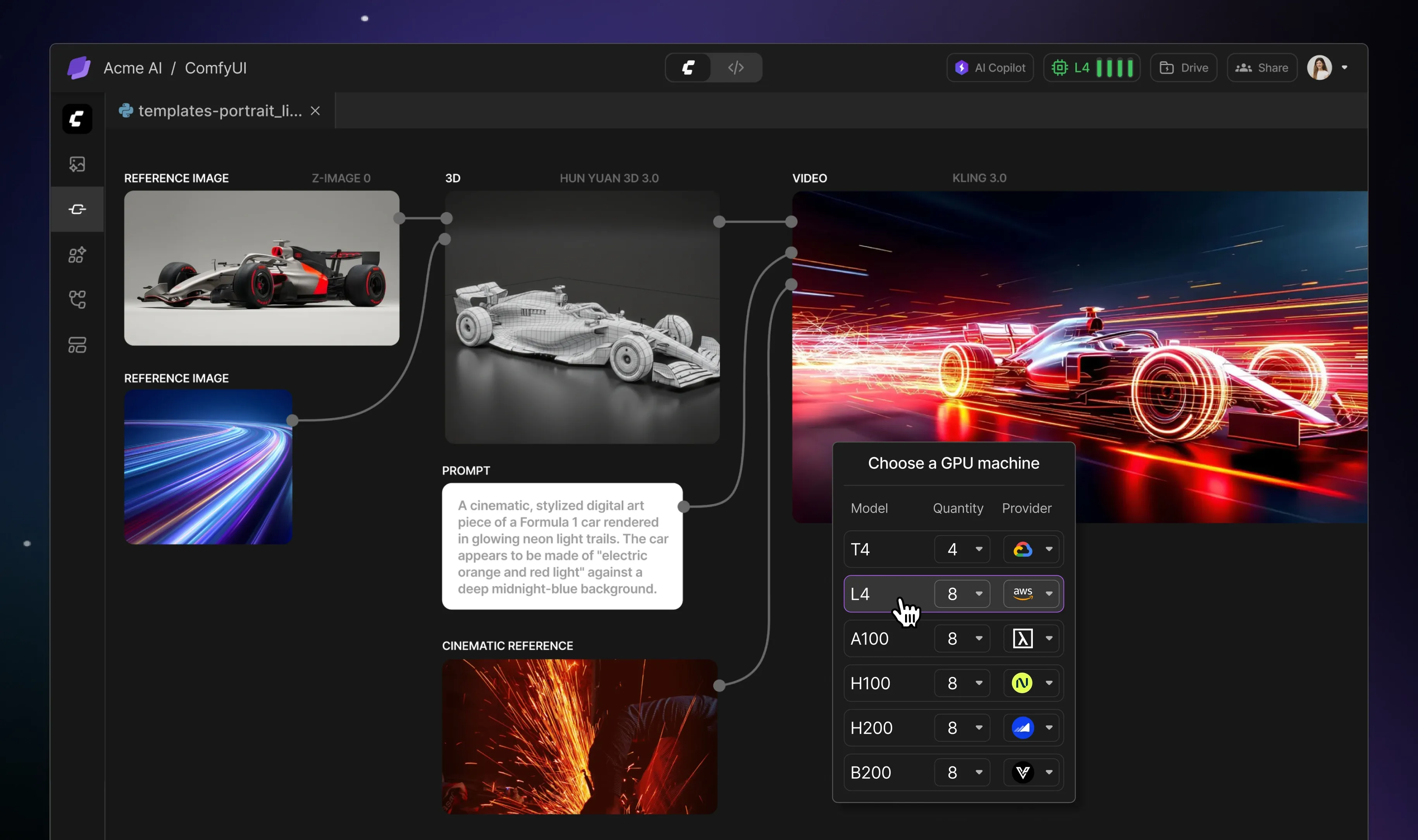This screenshot has height=840, width=1418.
Task: Open the AI Copilot button
Action: (990, 68)
